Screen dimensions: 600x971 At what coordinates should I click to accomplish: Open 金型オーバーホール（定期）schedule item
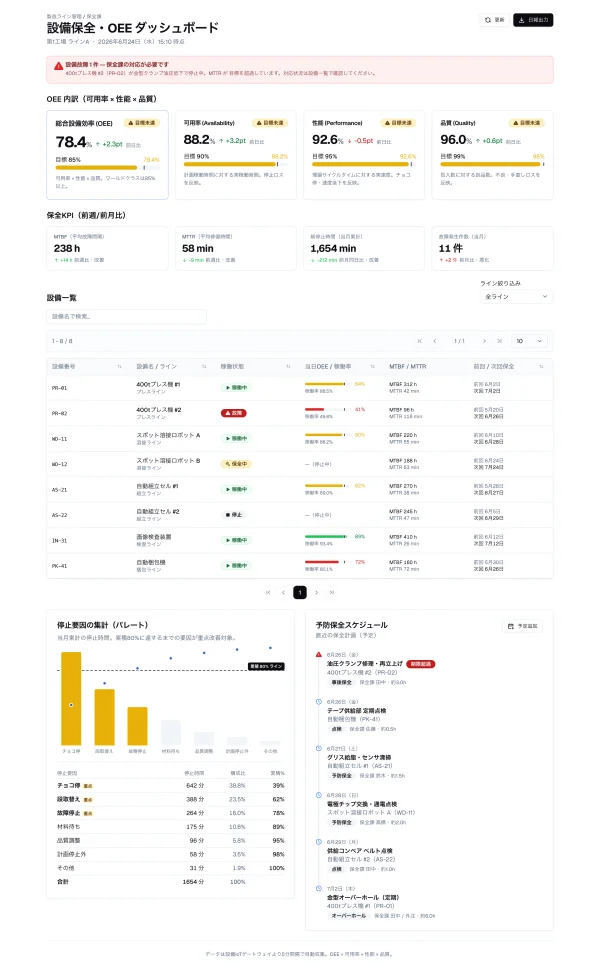coord(363,897)
